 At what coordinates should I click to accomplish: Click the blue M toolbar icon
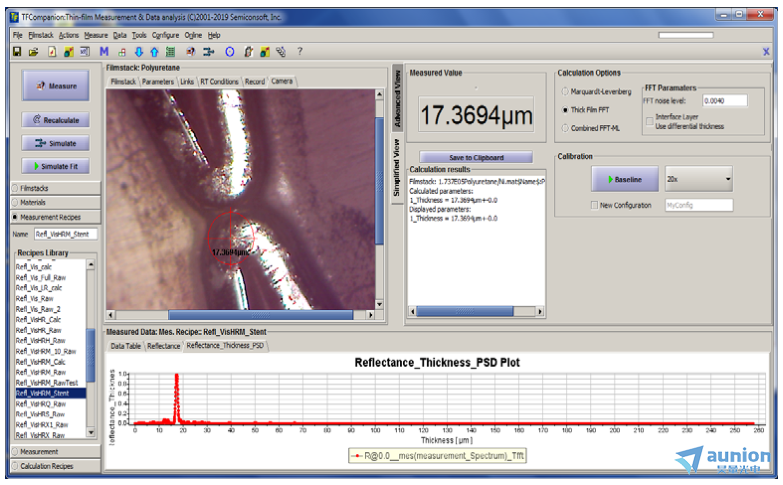point(104,51)
